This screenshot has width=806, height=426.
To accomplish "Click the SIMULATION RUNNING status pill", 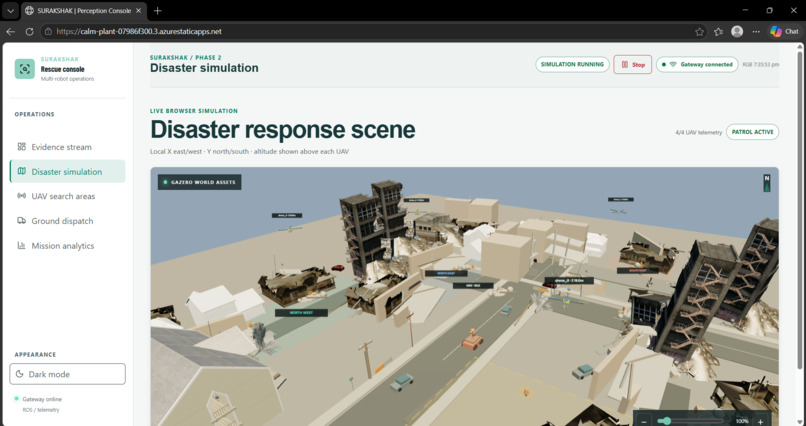I will (572, 65).
